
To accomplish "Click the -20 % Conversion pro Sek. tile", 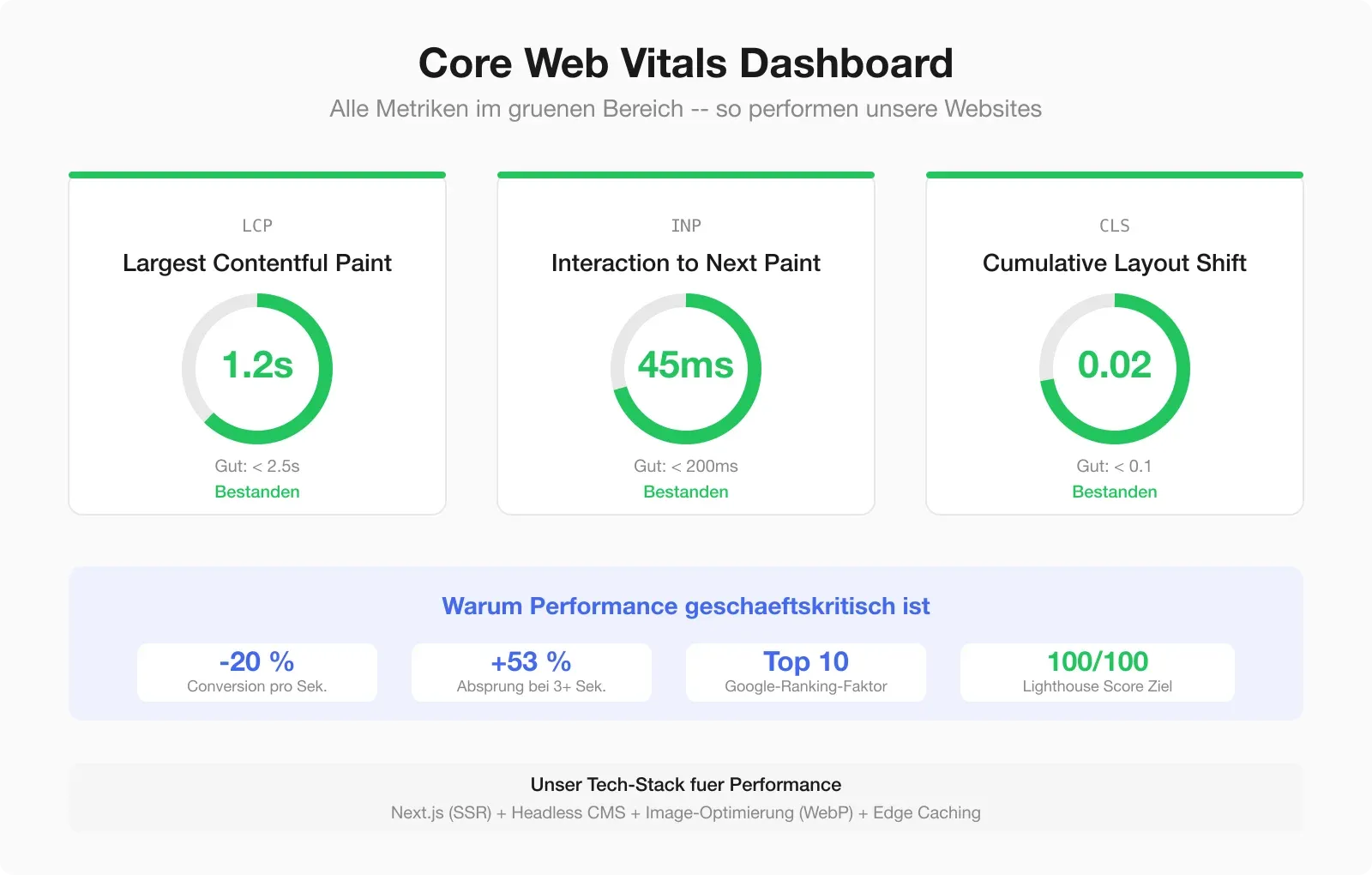I will pyautogui.click(x=256, y=672).
